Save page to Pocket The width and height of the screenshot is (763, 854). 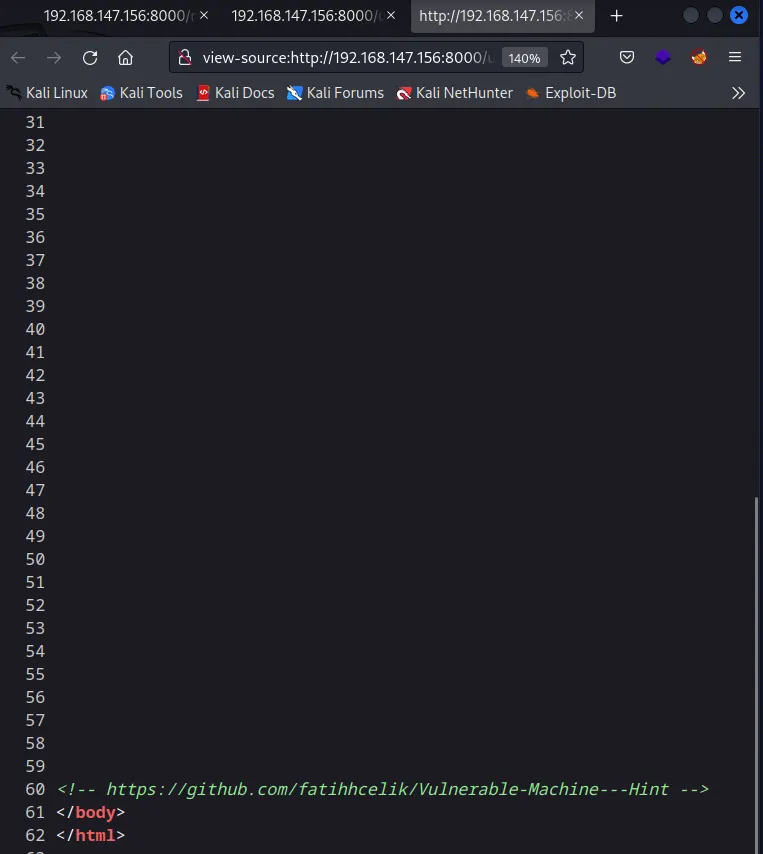click(x=627, y=57)
